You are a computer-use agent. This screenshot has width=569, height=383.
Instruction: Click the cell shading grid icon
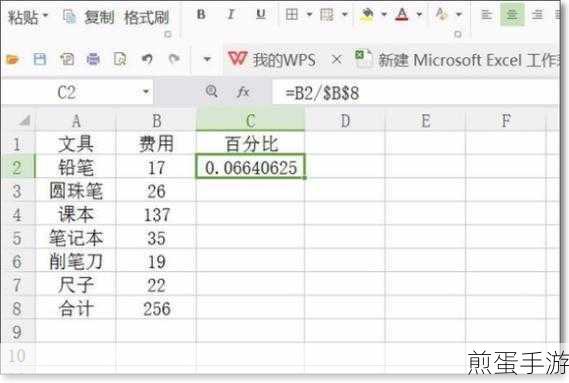pyautogui.click(x=327, y=15)
